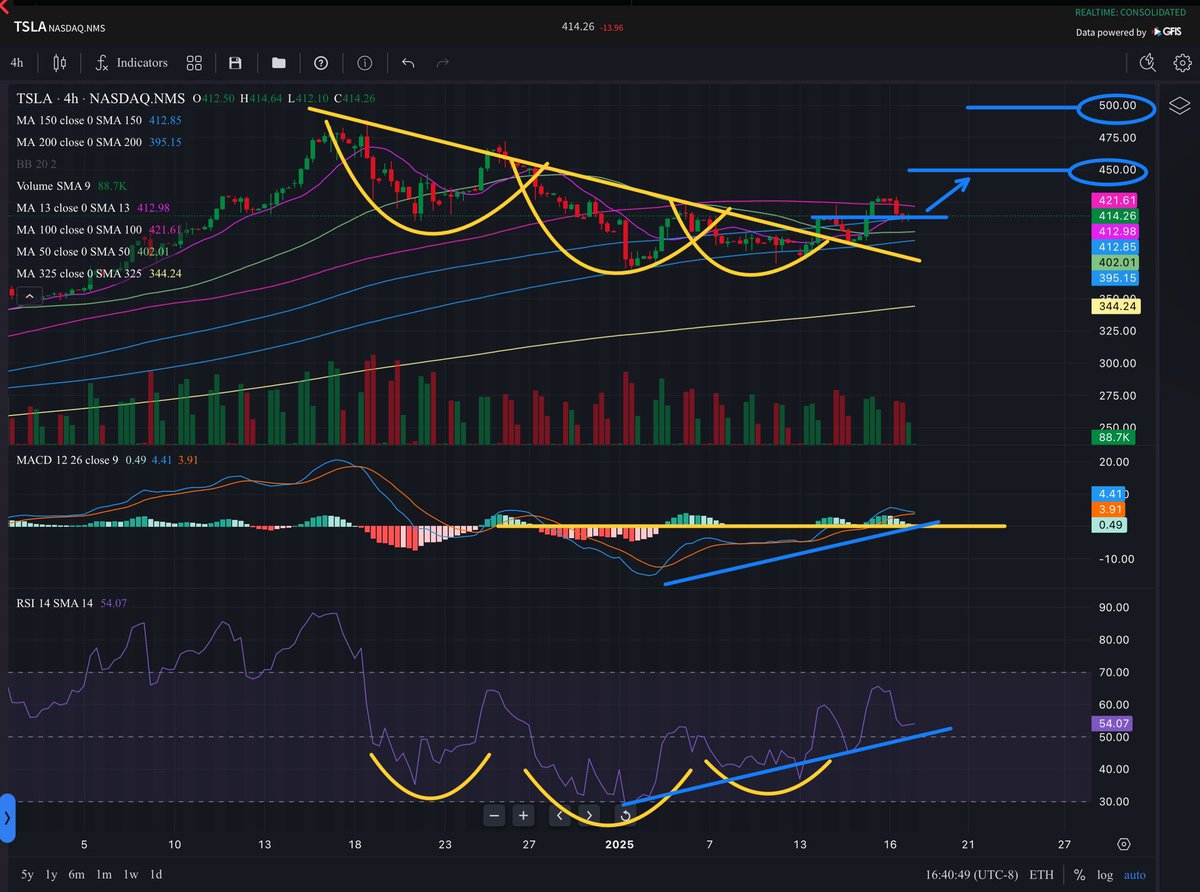Open the Indicators fx icon menu
The image size is (1200, 892).
point(101,63)
